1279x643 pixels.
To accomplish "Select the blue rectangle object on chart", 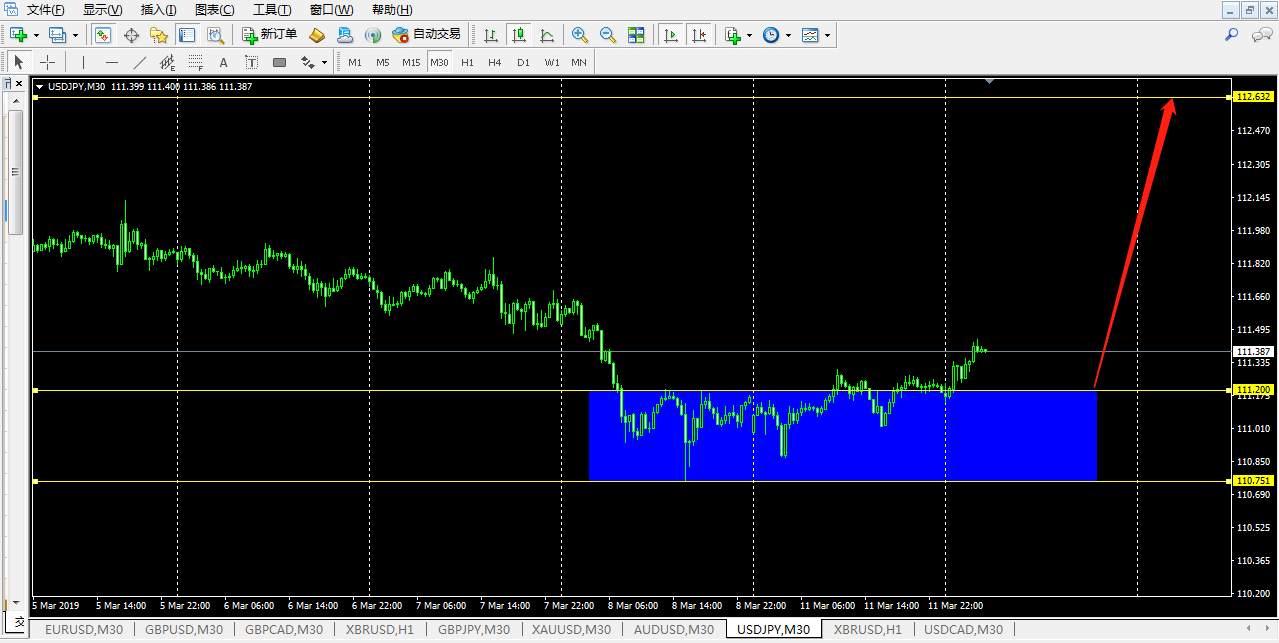I will click(x=843, y=436).
